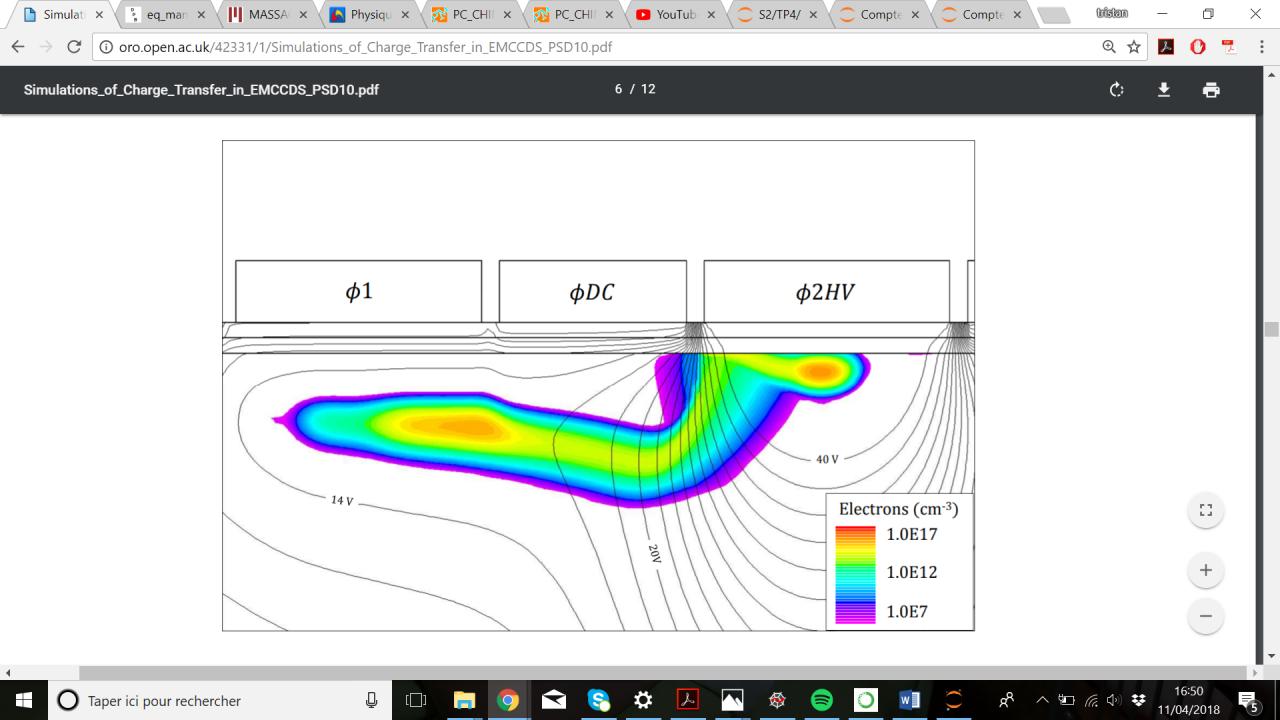View site information for oro.open.ac.uk
Image resolution: width=1280 pixels, height=720 pixels.
pyautogui.click(x=105, y=47)
